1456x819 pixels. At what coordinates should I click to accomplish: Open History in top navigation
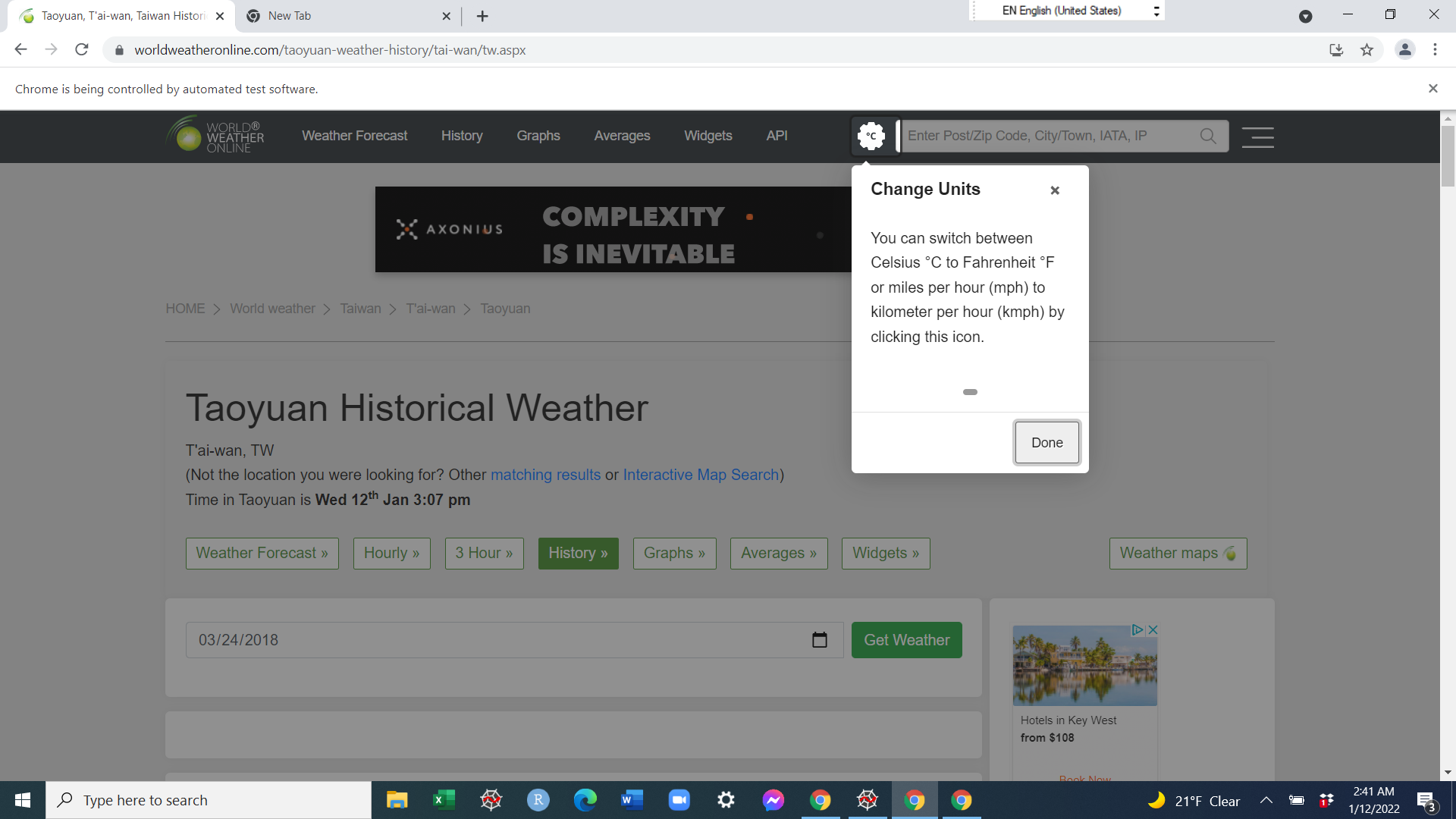click(x=462, y=136)
